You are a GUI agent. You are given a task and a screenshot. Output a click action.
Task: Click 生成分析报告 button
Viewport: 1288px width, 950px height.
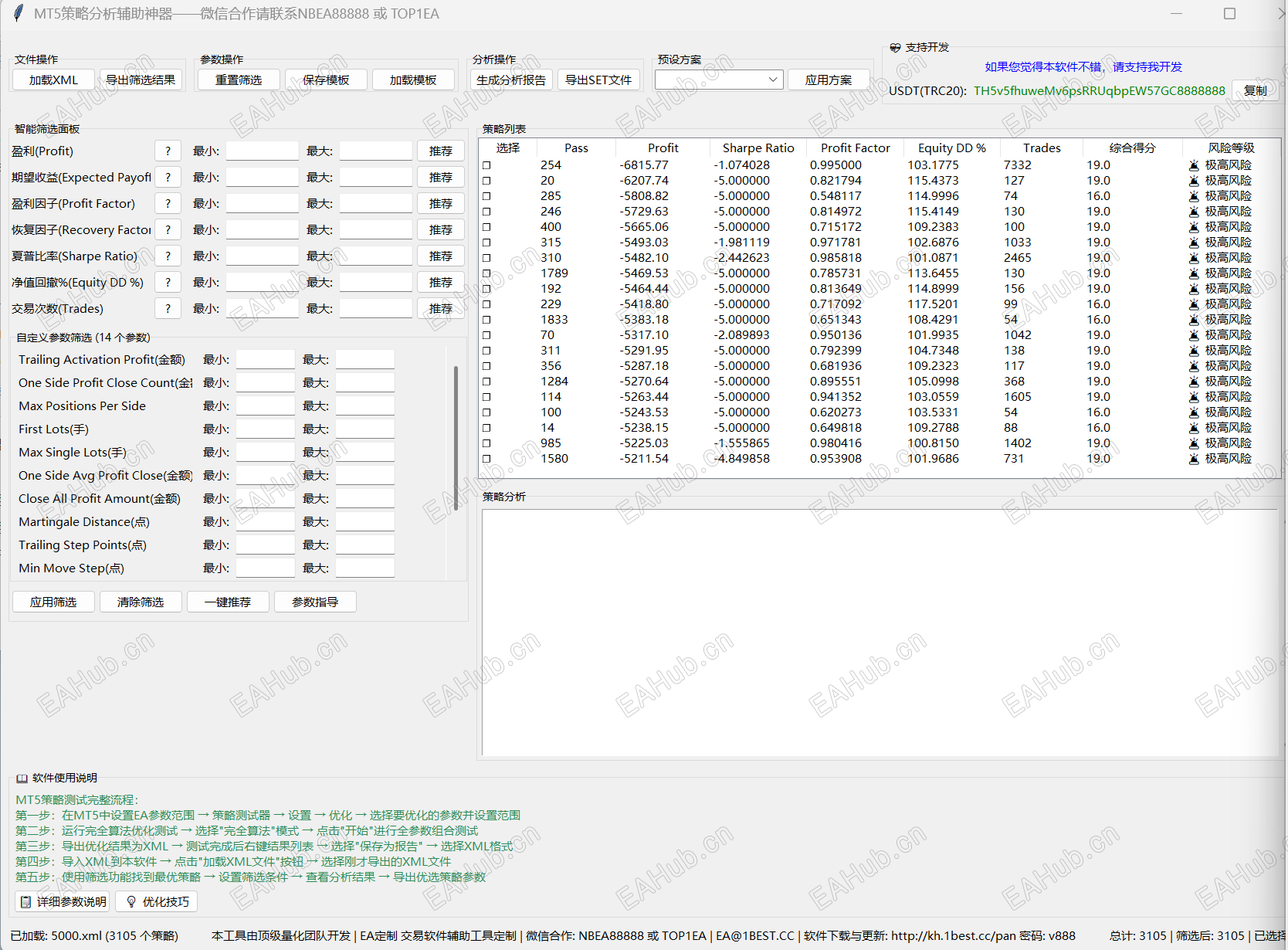point(511,80)
